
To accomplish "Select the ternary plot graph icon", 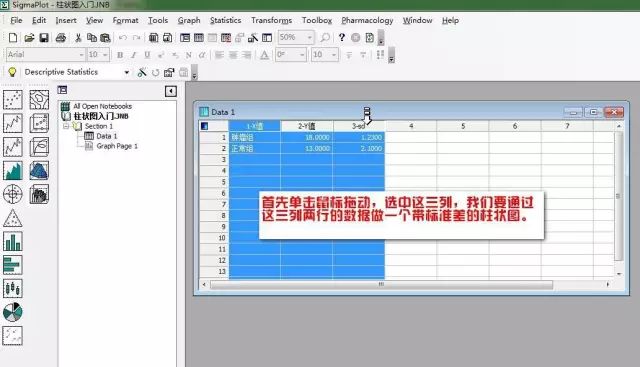I will [13, 218].
